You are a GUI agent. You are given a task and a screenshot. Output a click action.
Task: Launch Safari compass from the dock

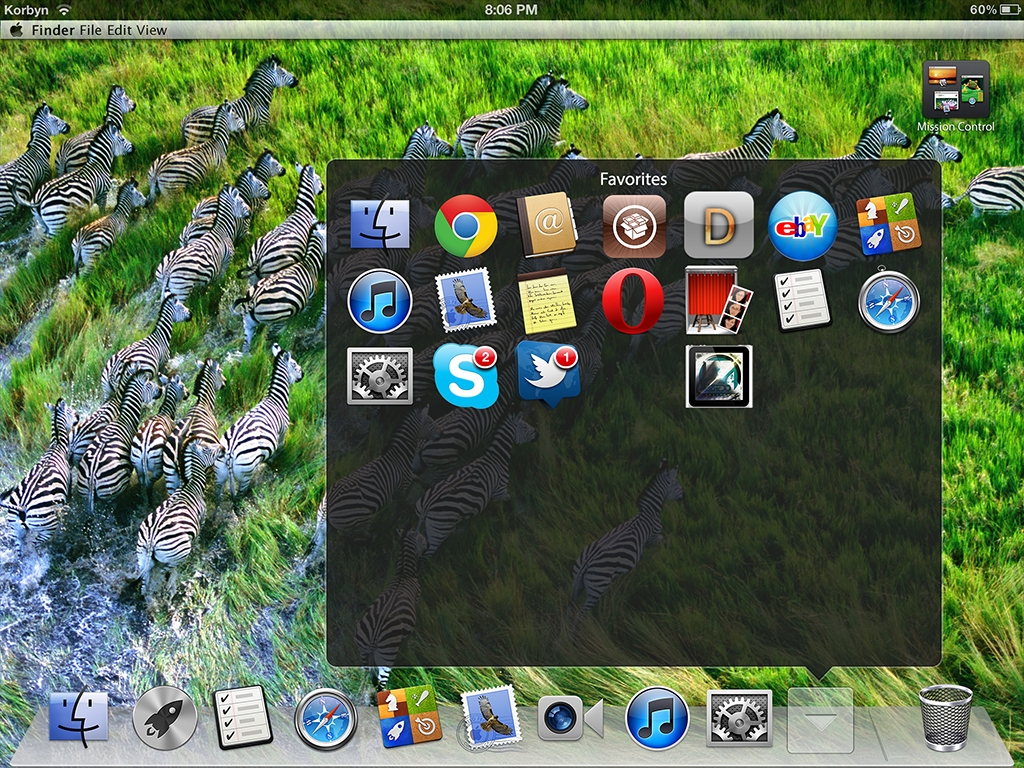tap(326, 719)
